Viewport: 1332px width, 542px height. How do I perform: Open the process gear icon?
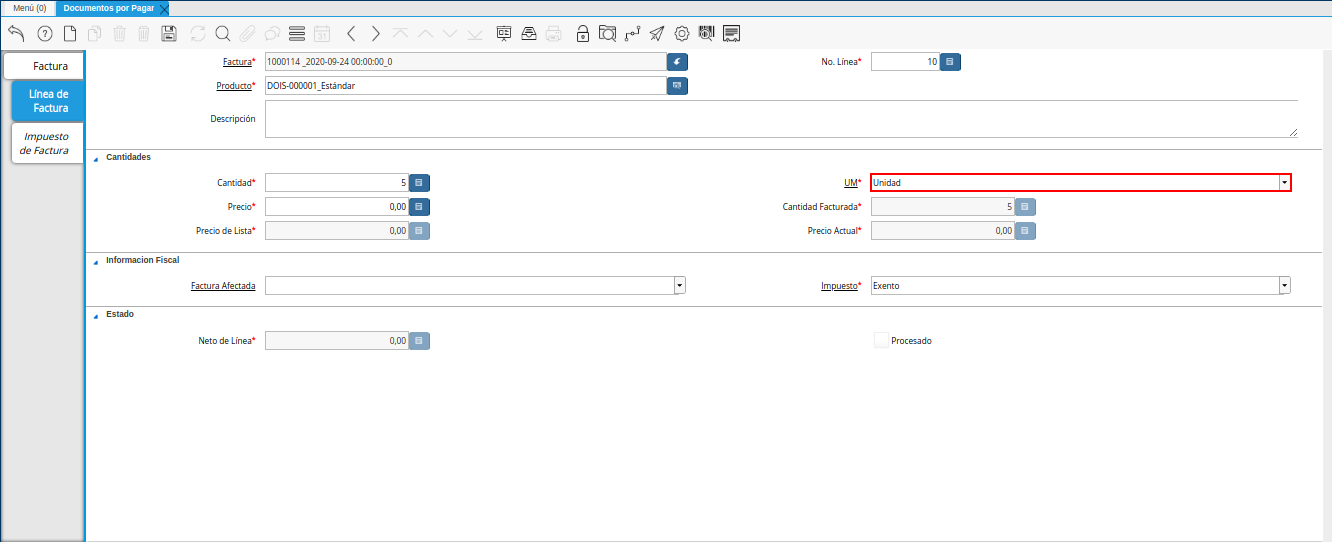tap(682, 33)
